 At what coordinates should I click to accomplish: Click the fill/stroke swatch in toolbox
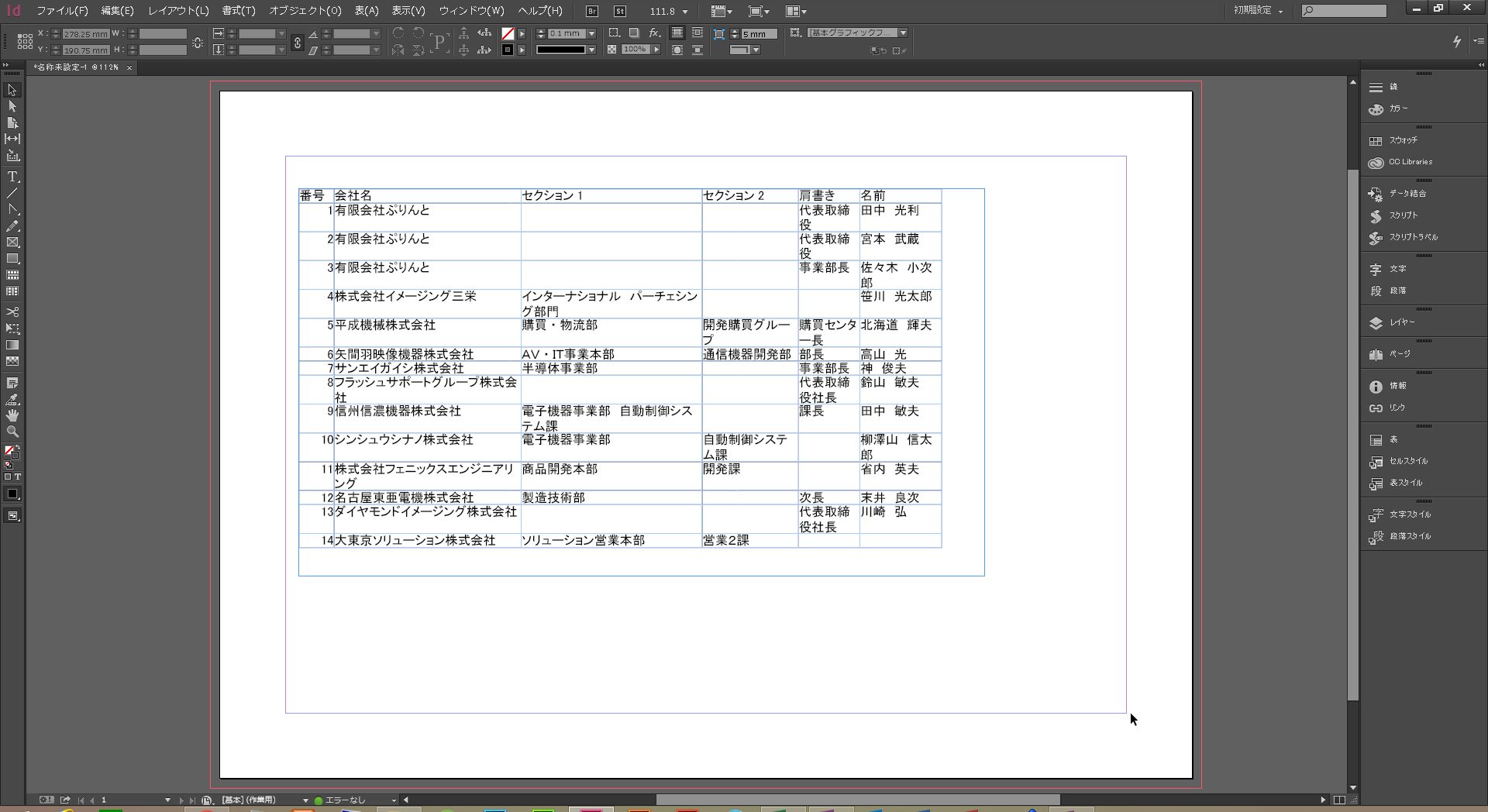pyautogui.click(x=11, y=452)
